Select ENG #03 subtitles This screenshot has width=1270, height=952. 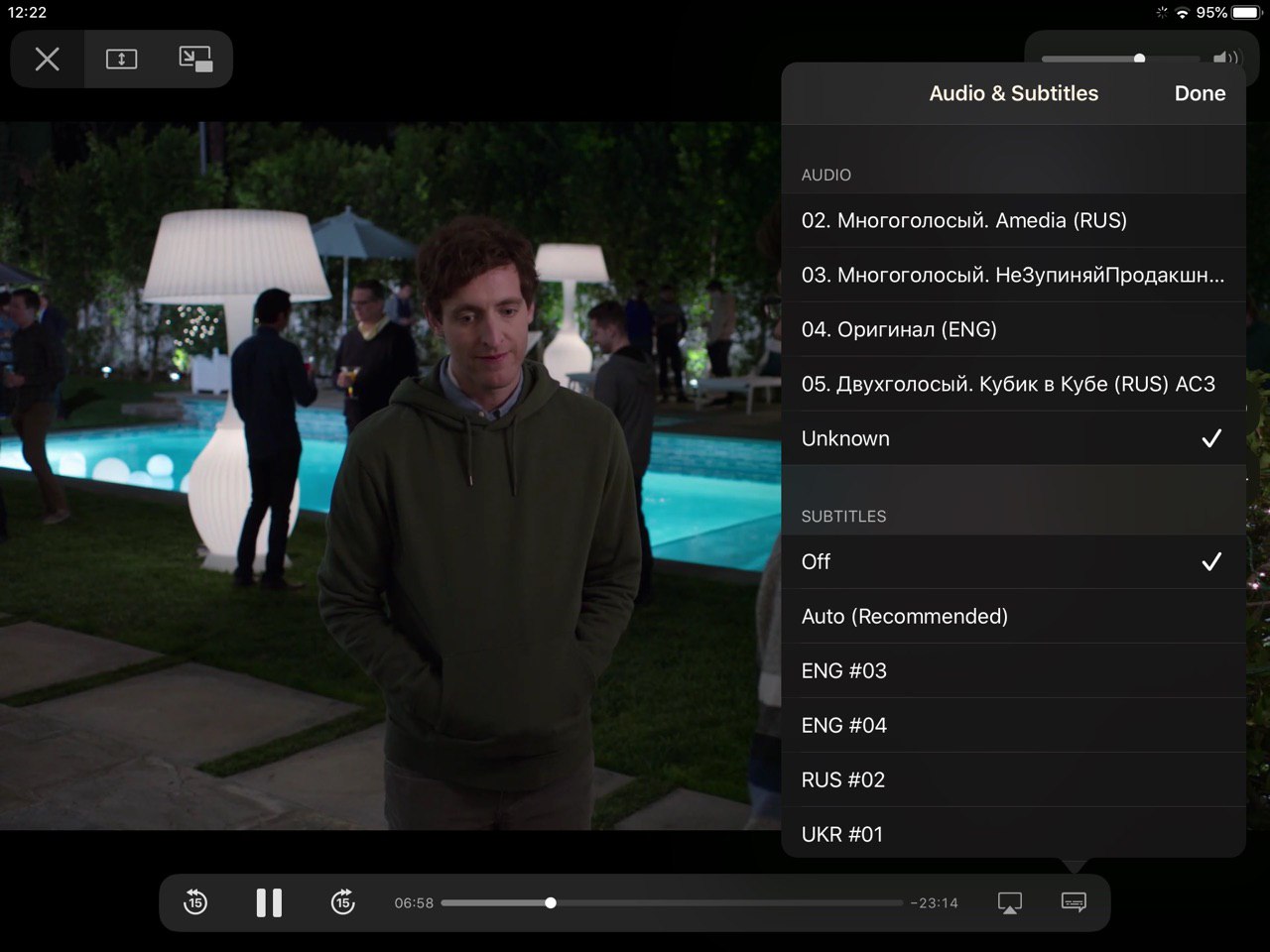tap(1013, 670)
